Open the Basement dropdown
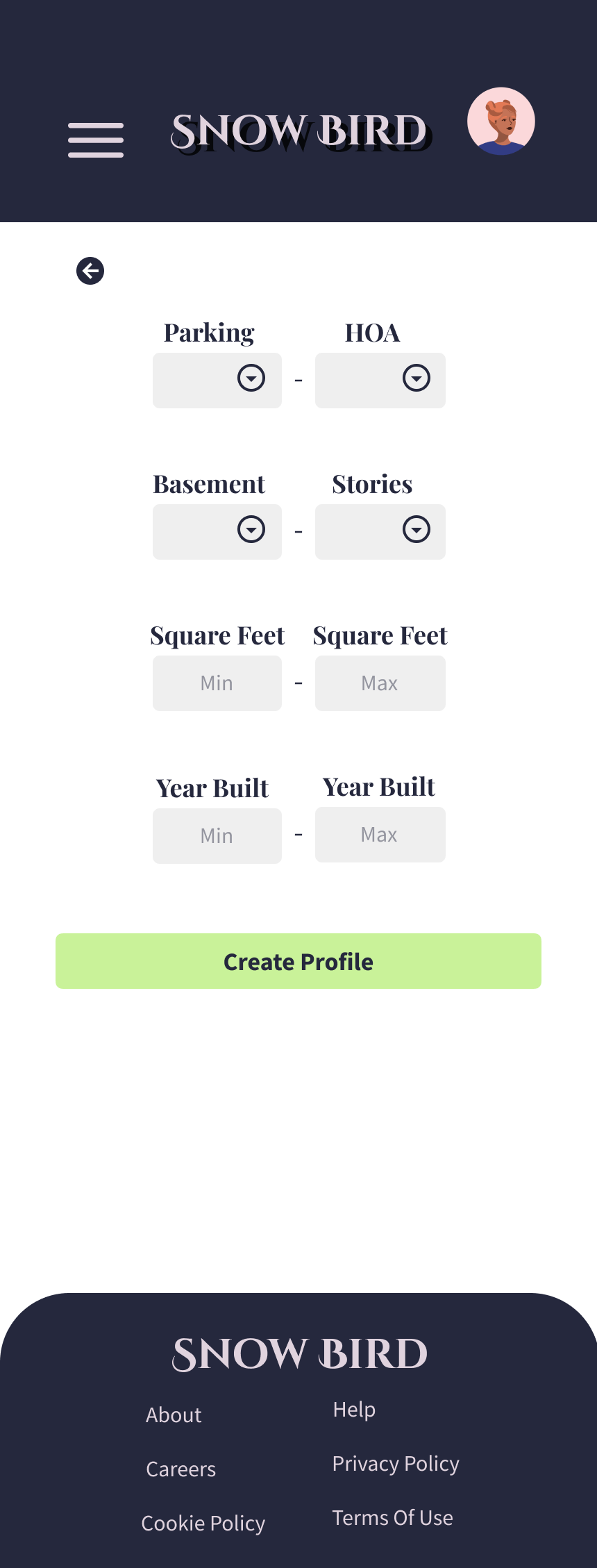 (x=217, y=532)
